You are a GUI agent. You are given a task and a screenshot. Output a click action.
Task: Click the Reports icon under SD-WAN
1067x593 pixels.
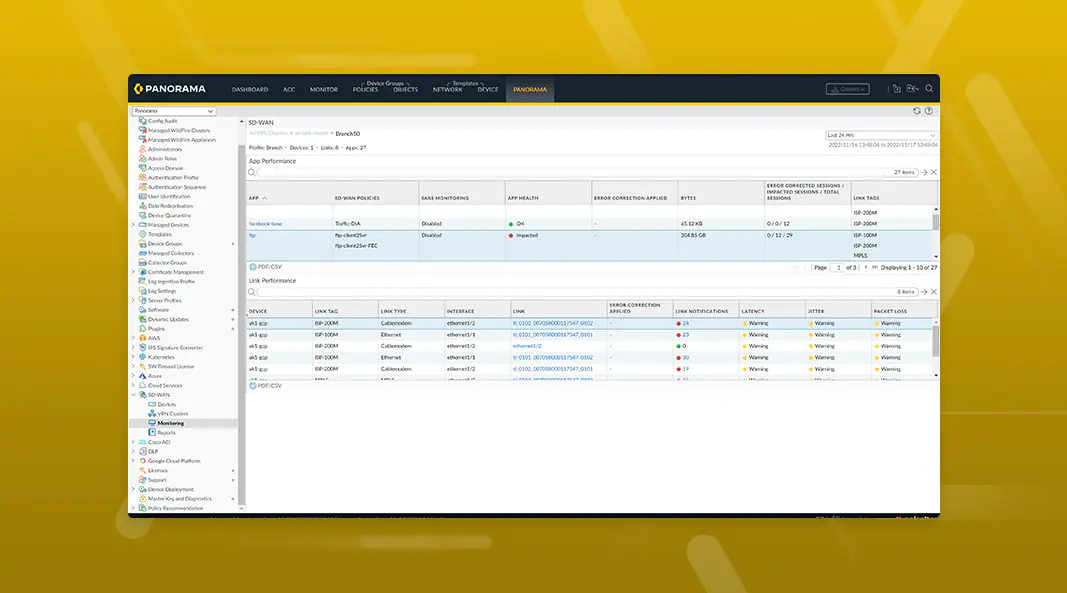pyautogui.click(x=152, y=432)
